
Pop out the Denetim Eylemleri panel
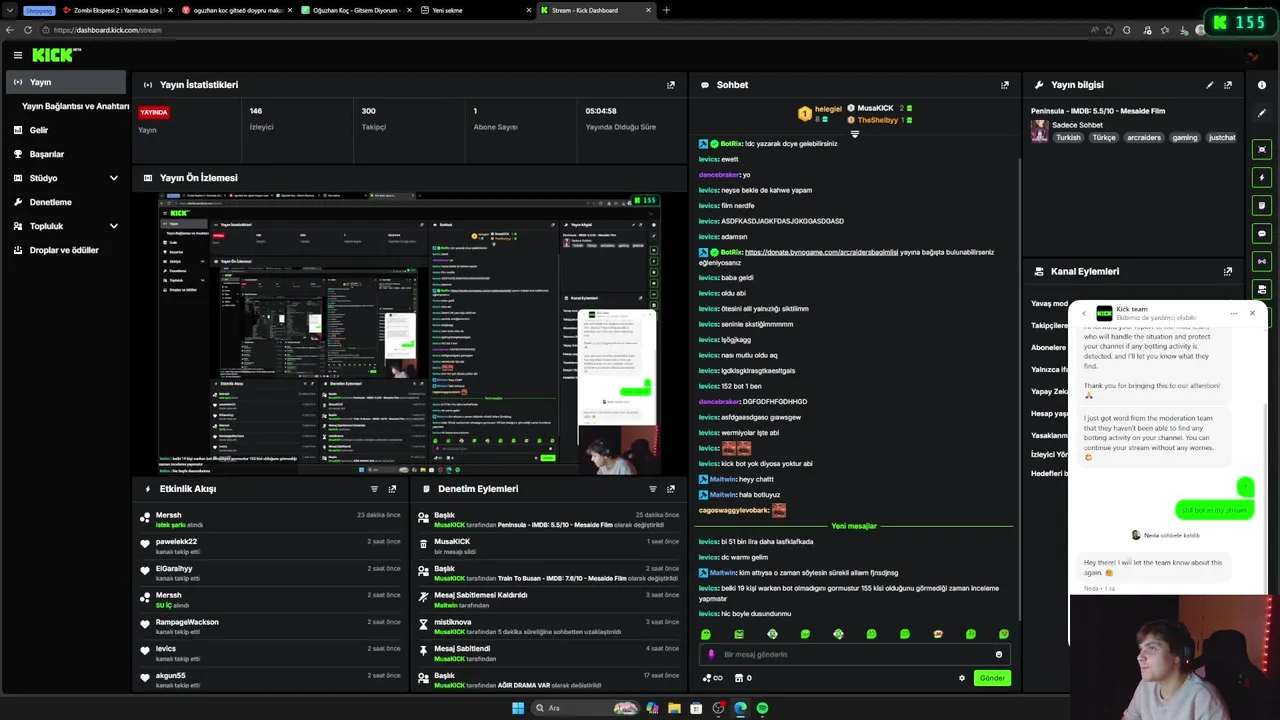tap(671, 489)
